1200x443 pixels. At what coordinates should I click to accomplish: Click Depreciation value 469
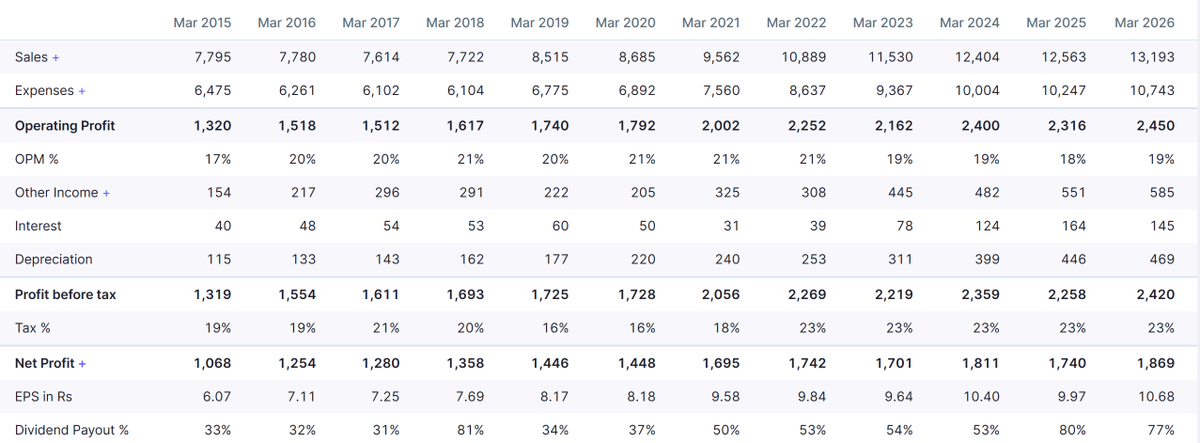point(1163,259)
